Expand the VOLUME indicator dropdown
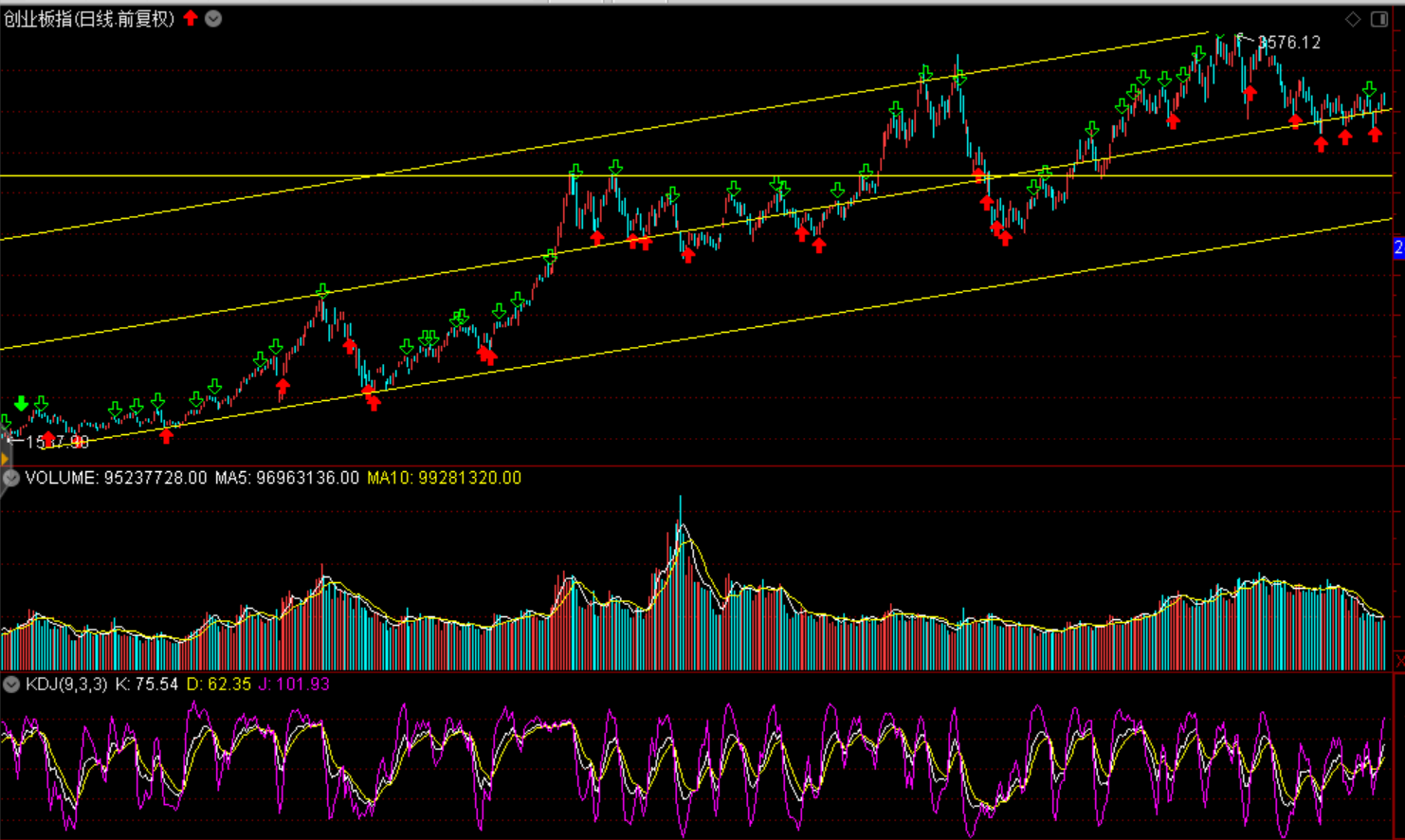1405x840 pixels. 10,478
